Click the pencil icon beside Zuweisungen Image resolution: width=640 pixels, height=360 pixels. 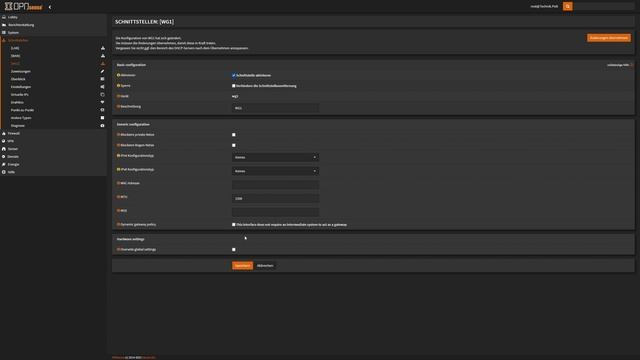[x=102, y=71]
